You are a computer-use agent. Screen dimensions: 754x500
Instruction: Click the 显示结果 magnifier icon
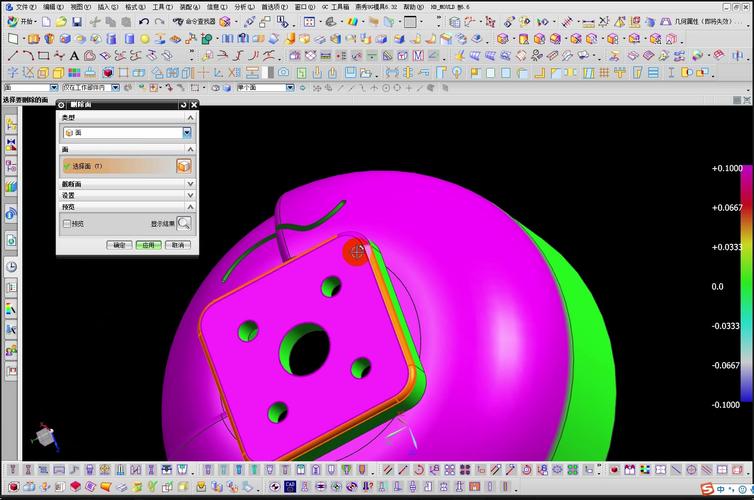[x=184, y=224]
